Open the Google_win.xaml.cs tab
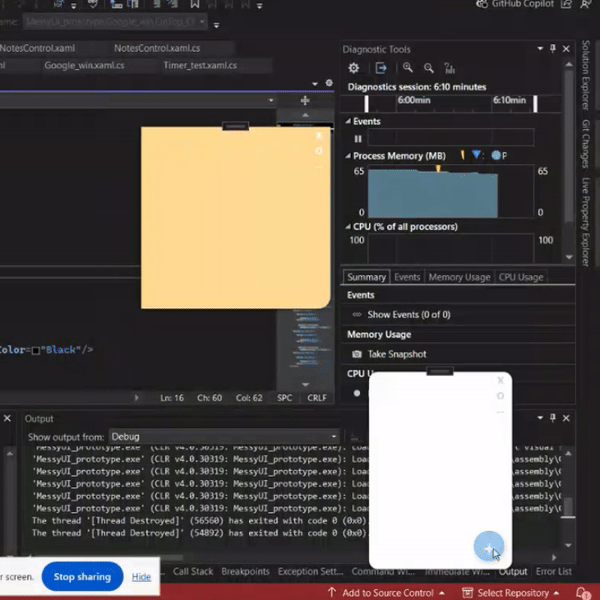Screen dimensions: 600x600 point(84,65)
